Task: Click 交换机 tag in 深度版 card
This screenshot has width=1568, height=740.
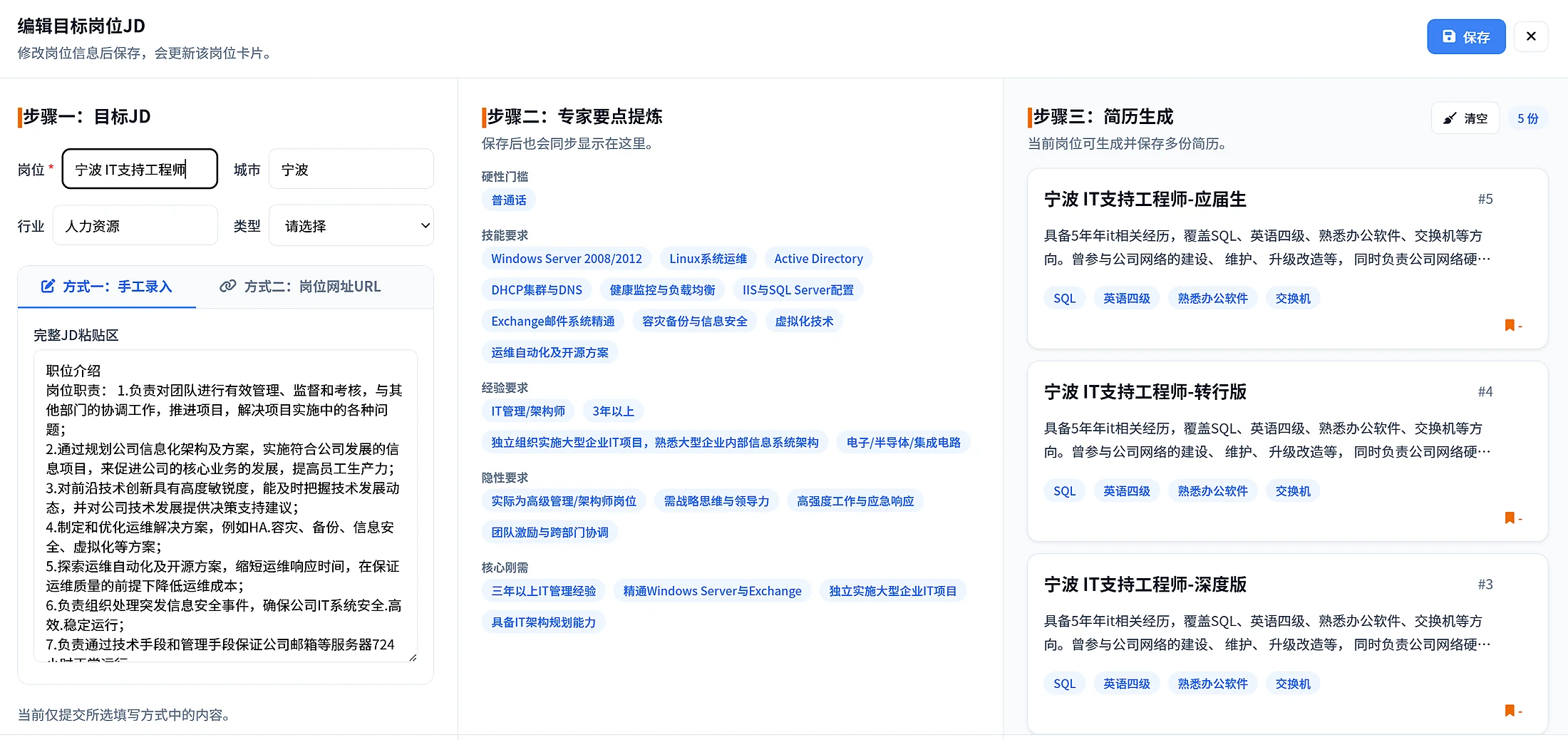Action: [1293, 683]
